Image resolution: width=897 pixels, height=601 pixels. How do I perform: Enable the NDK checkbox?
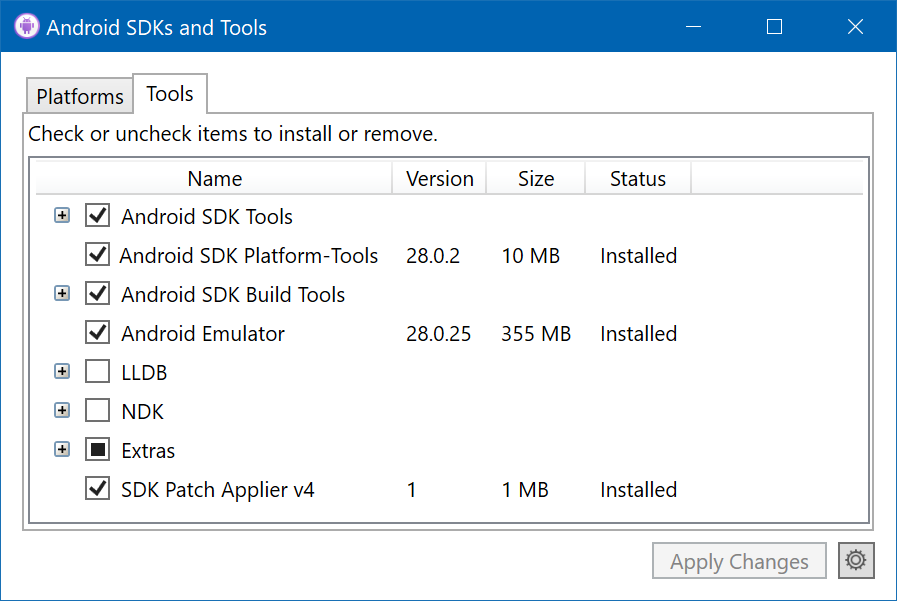click(97, 411)
